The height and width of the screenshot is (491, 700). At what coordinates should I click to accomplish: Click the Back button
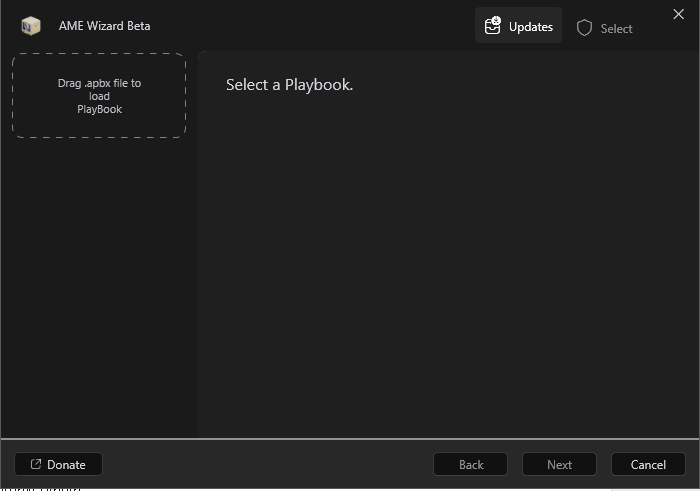(470, 464)
